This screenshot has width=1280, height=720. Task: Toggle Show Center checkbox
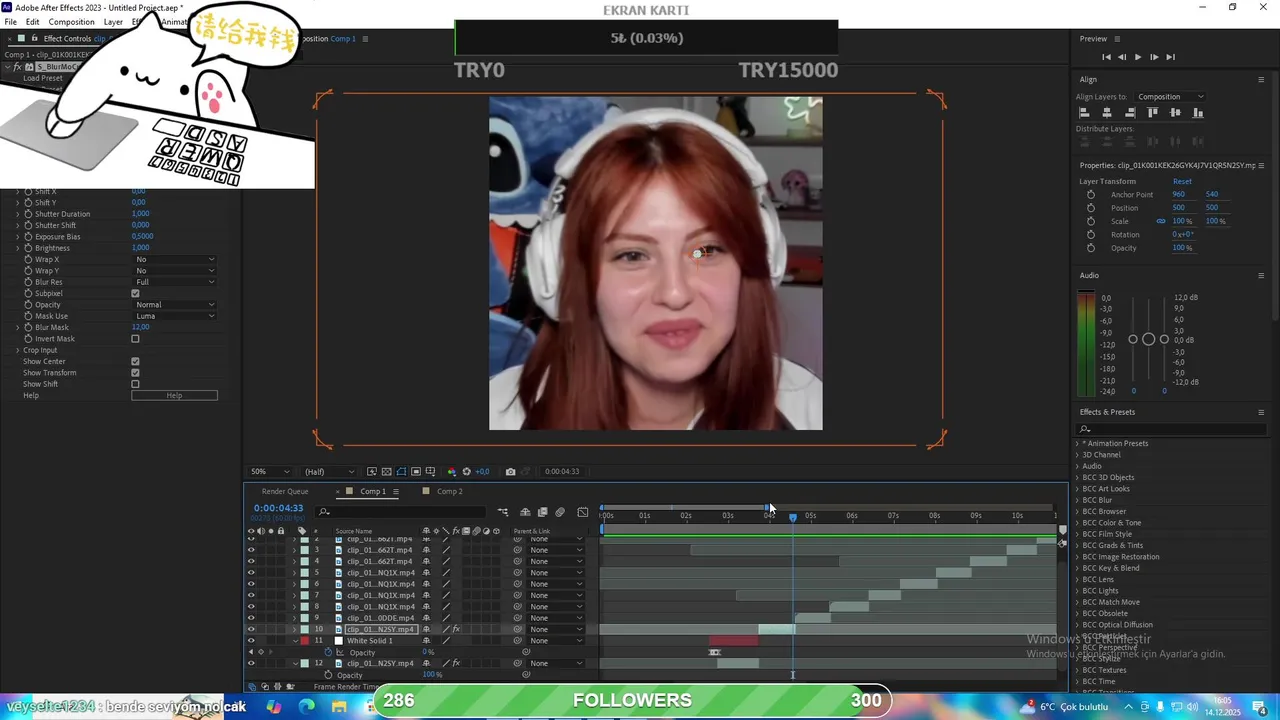[x=135, y=362]
